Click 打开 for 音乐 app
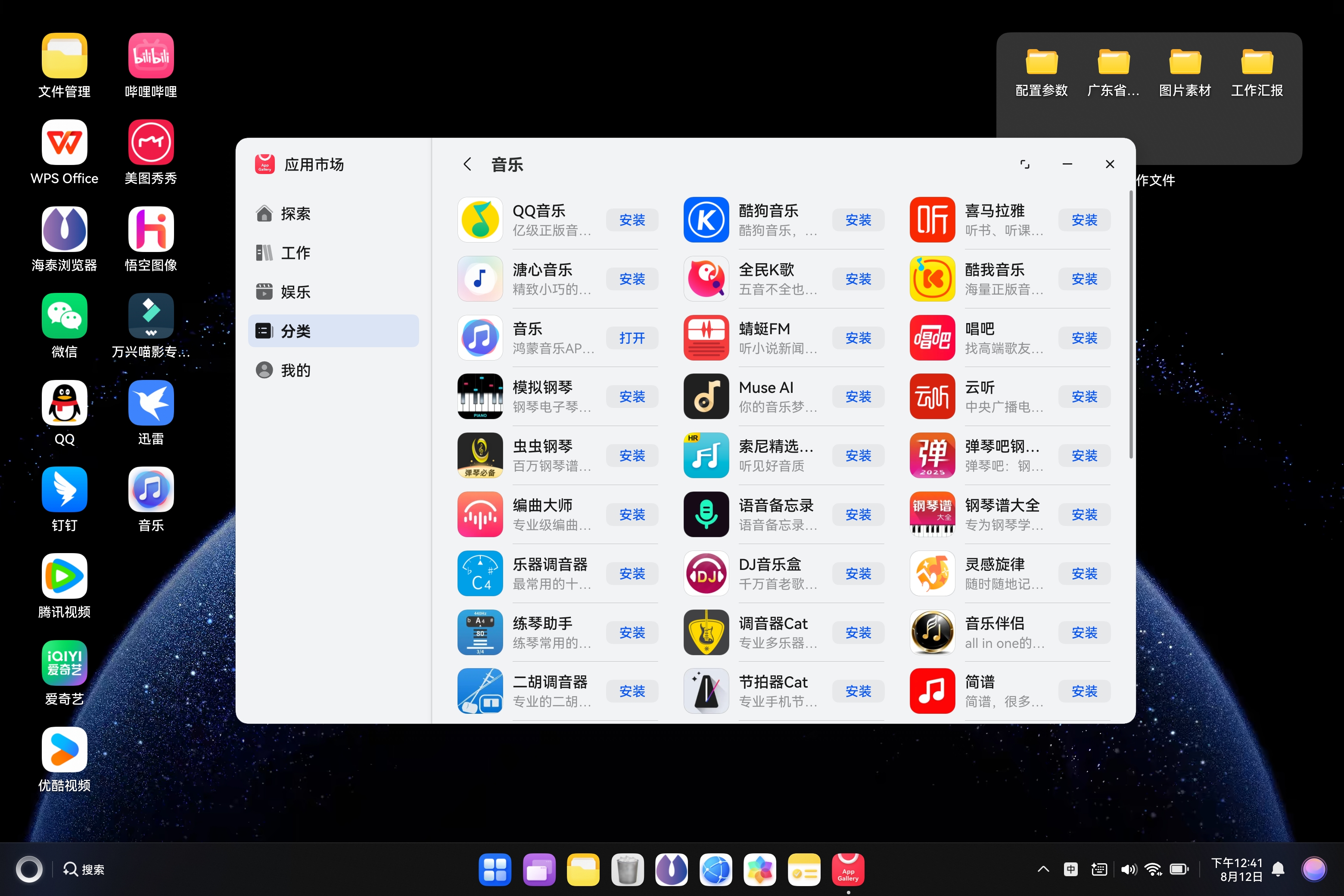The image size is (1344, 896). tap(632, 338)
